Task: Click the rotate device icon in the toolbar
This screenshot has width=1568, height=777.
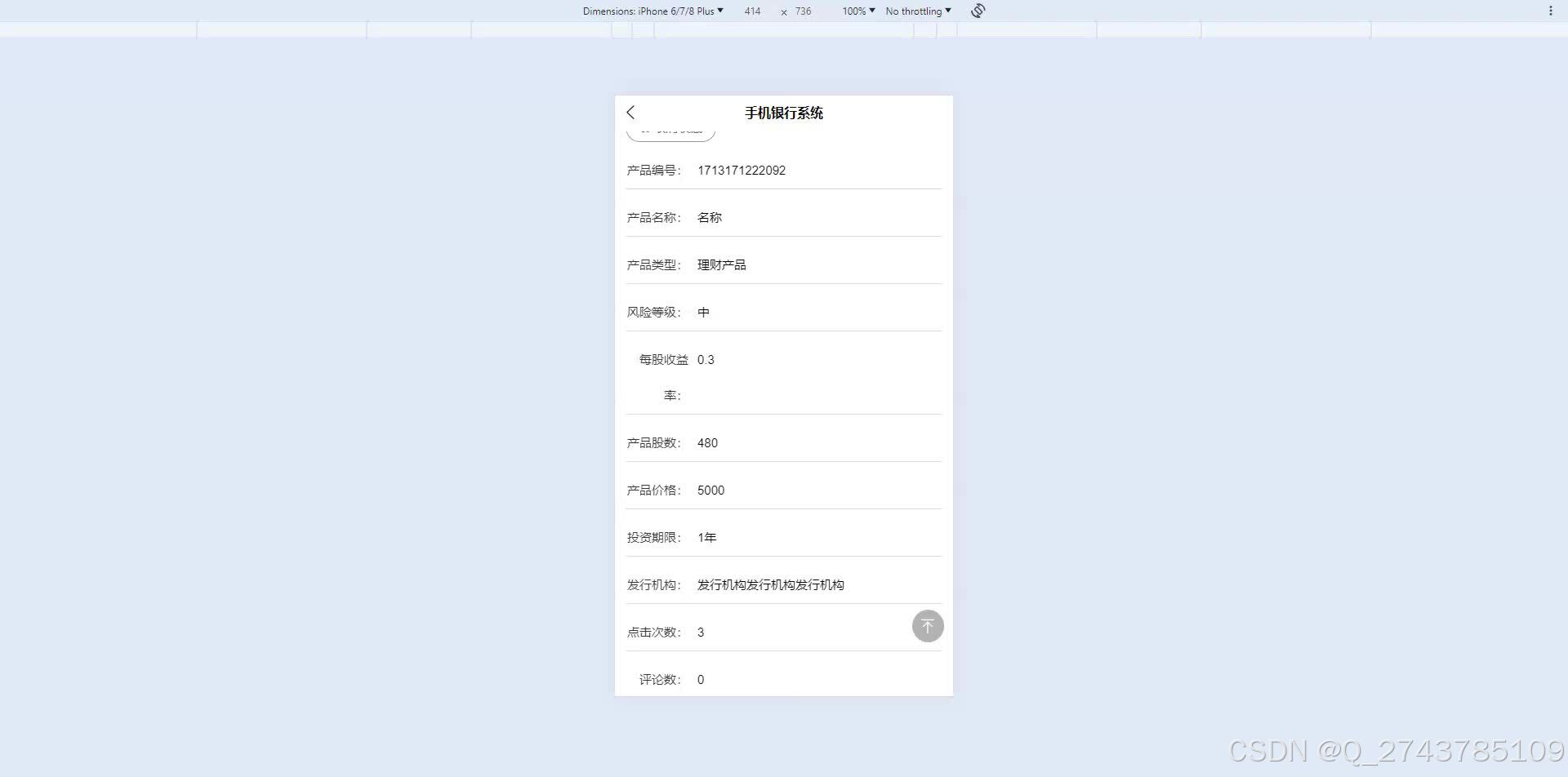Action: point(978,11)
